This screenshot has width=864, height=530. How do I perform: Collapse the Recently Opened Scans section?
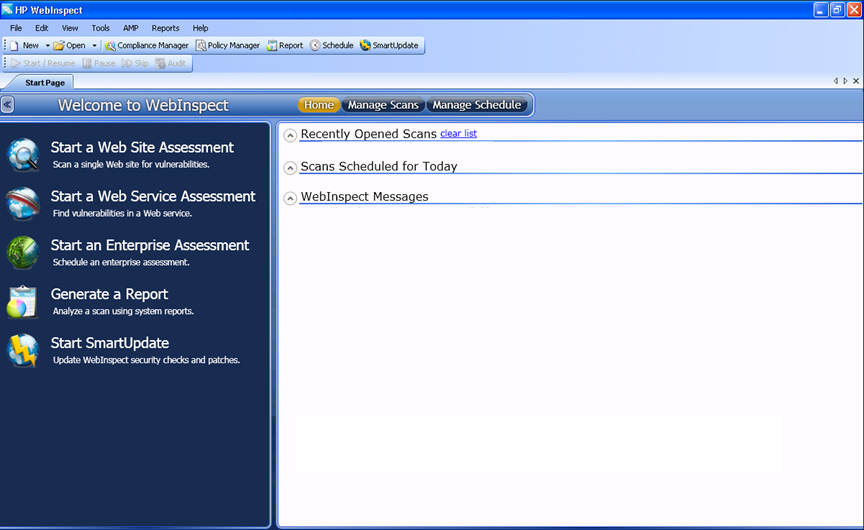290,135
